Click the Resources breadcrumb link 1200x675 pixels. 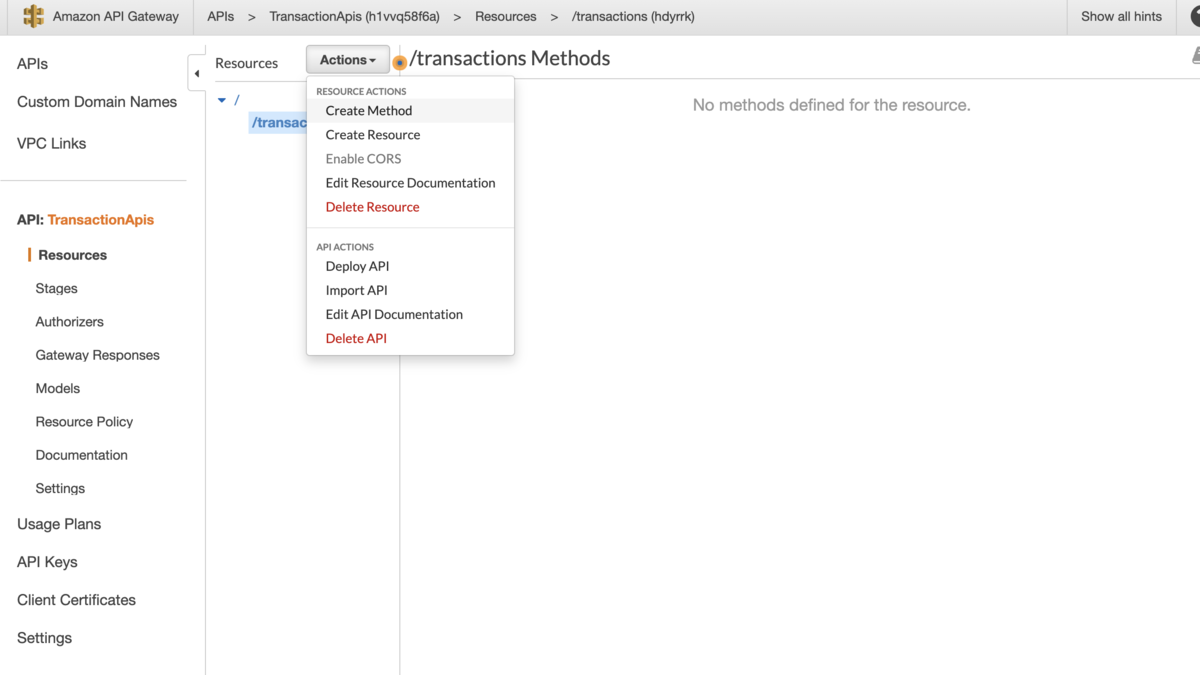(505, 16)
